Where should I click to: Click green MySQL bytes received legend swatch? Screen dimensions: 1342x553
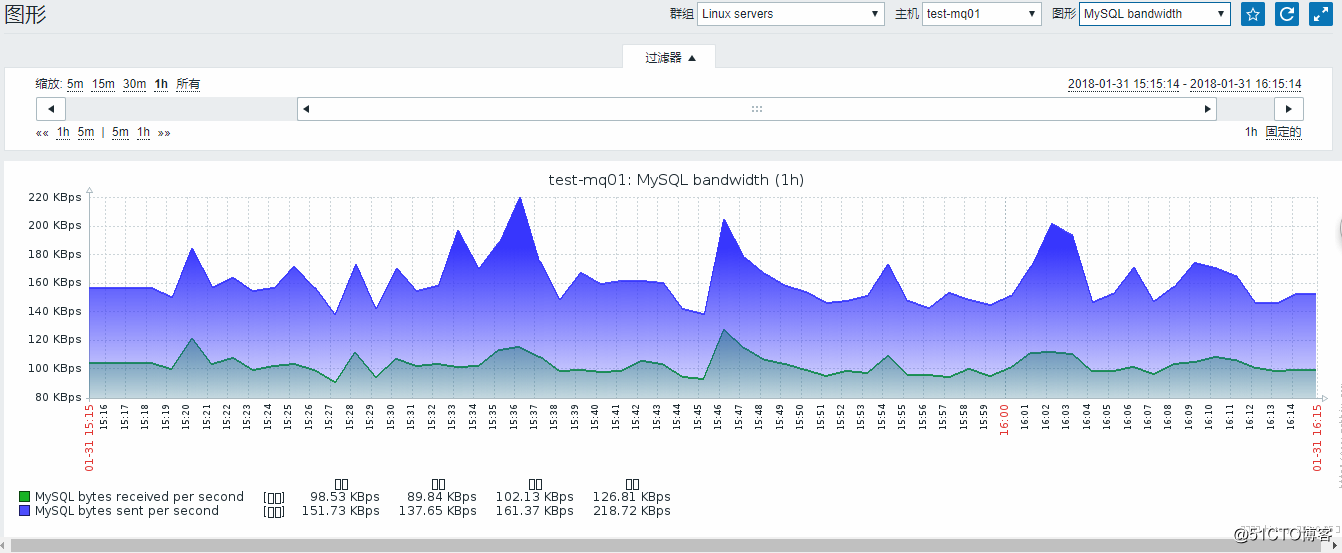click(25, 497)
